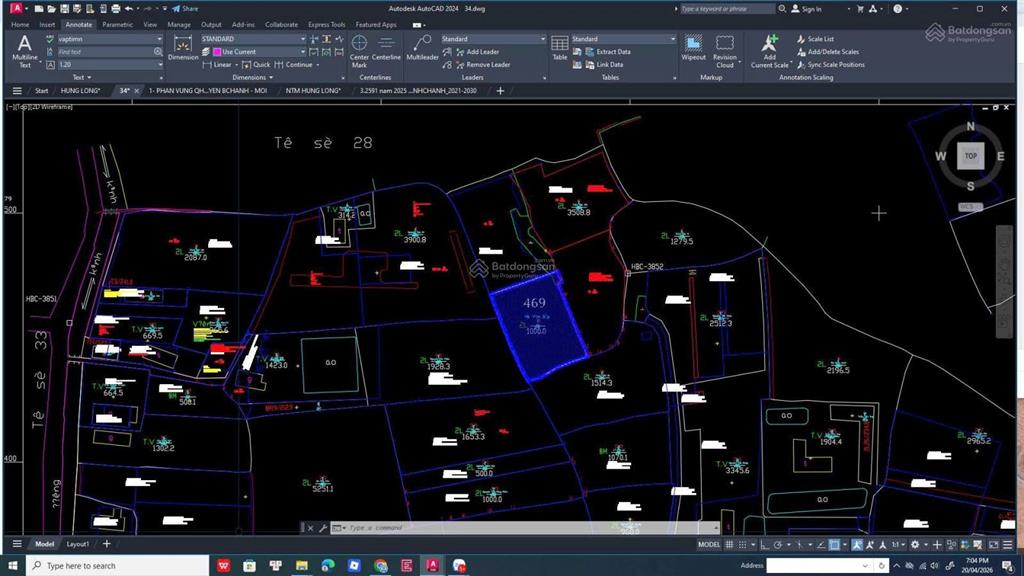Screen dimensions: 1024x576
Task: Open the 'Use Current' dimension layer dropdown
Action: (259, 52)
